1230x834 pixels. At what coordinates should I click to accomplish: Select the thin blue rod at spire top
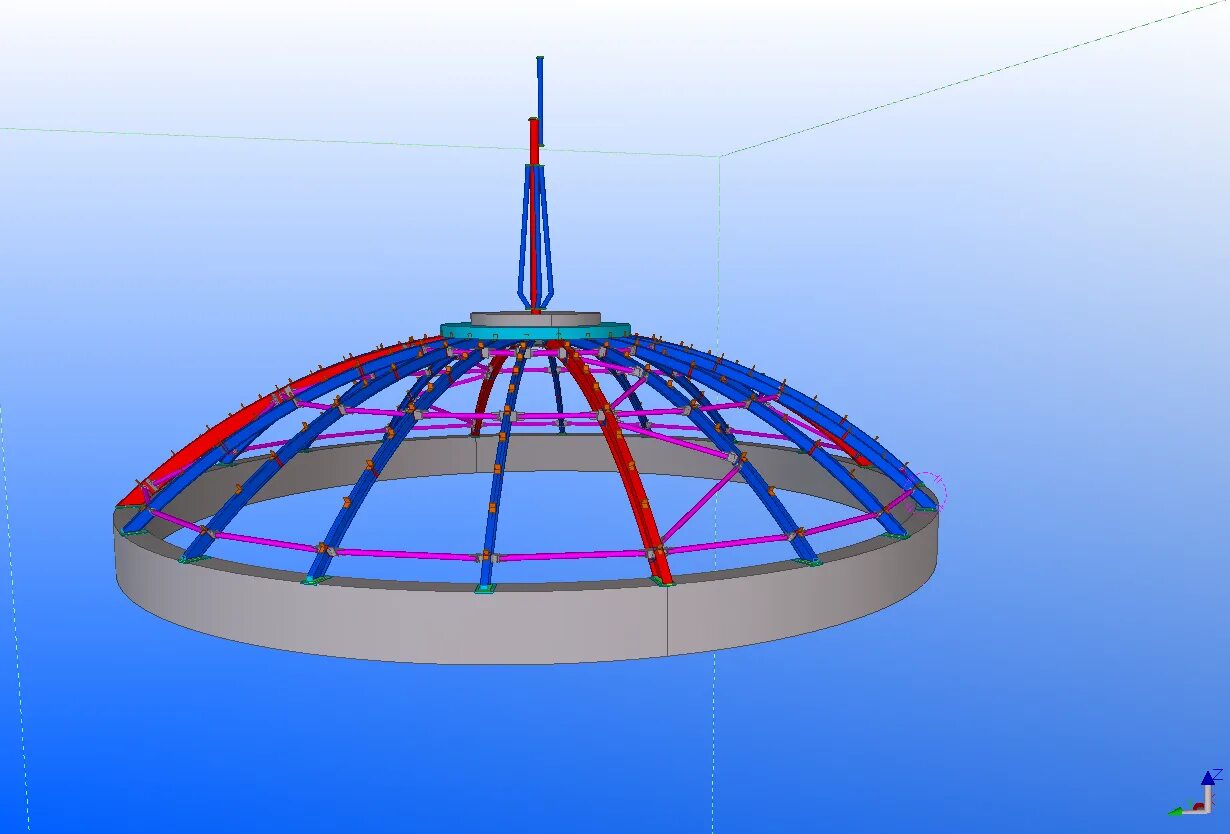(540, 100)
